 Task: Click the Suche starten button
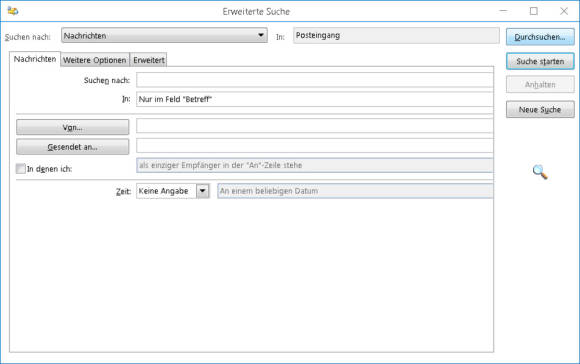tap(540, 61)
